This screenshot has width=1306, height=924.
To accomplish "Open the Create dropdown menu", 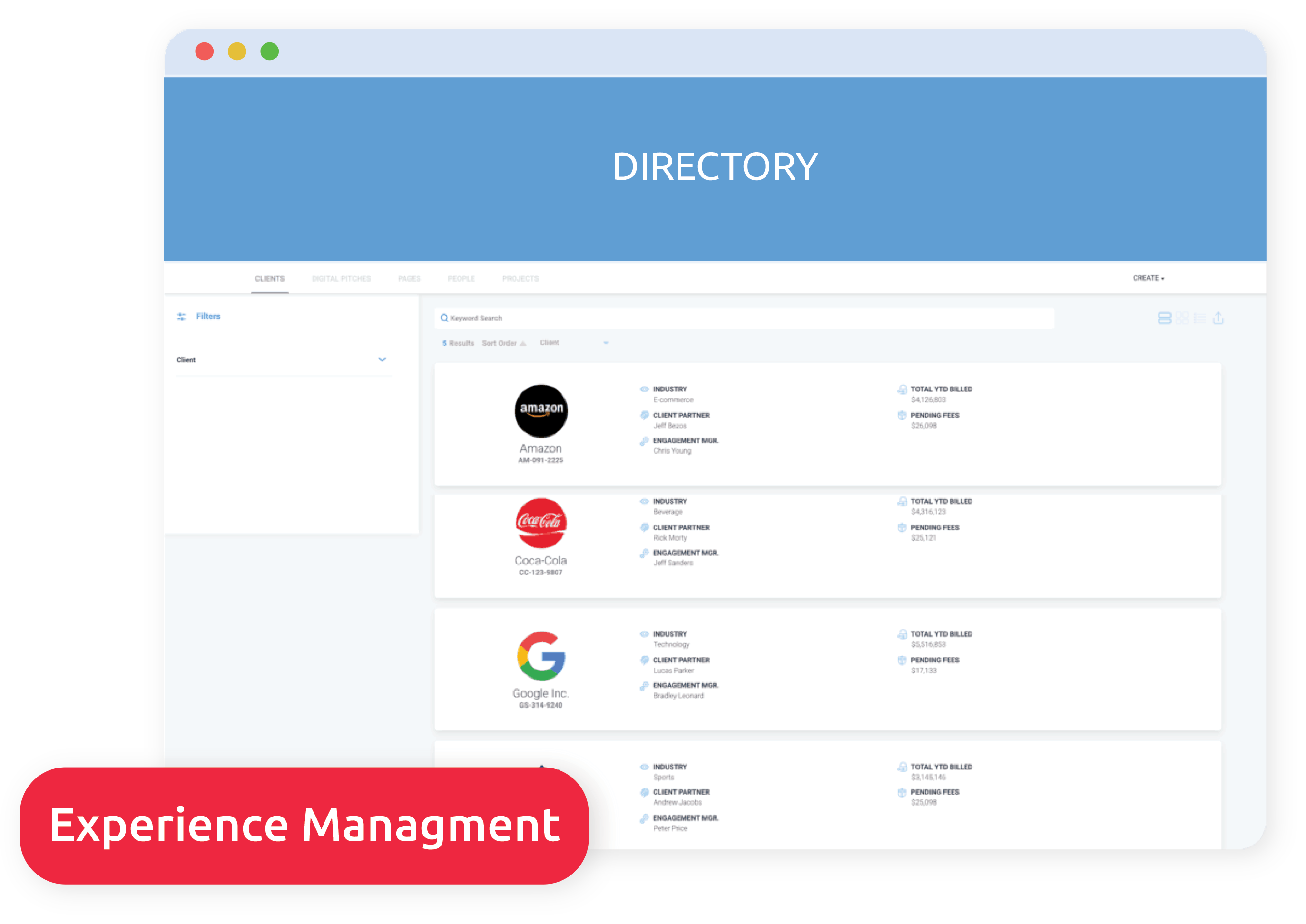I will [1149, 278].
